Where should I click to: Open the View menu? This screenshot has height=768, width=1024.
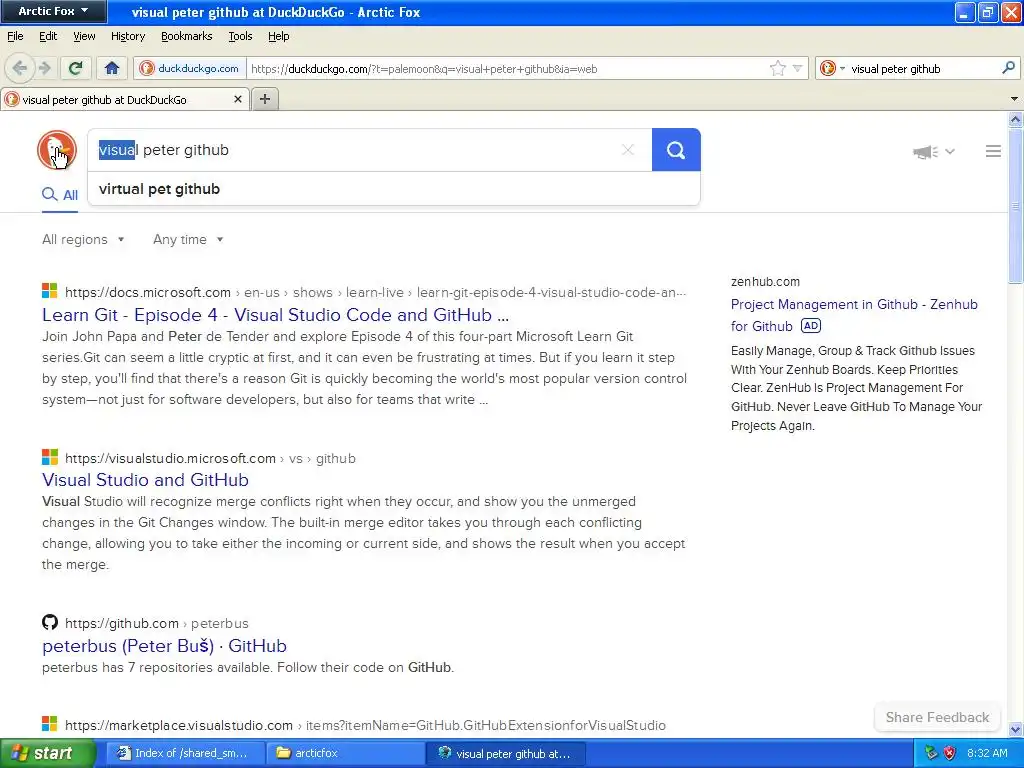pyautogui.click(x=84, y=37)
